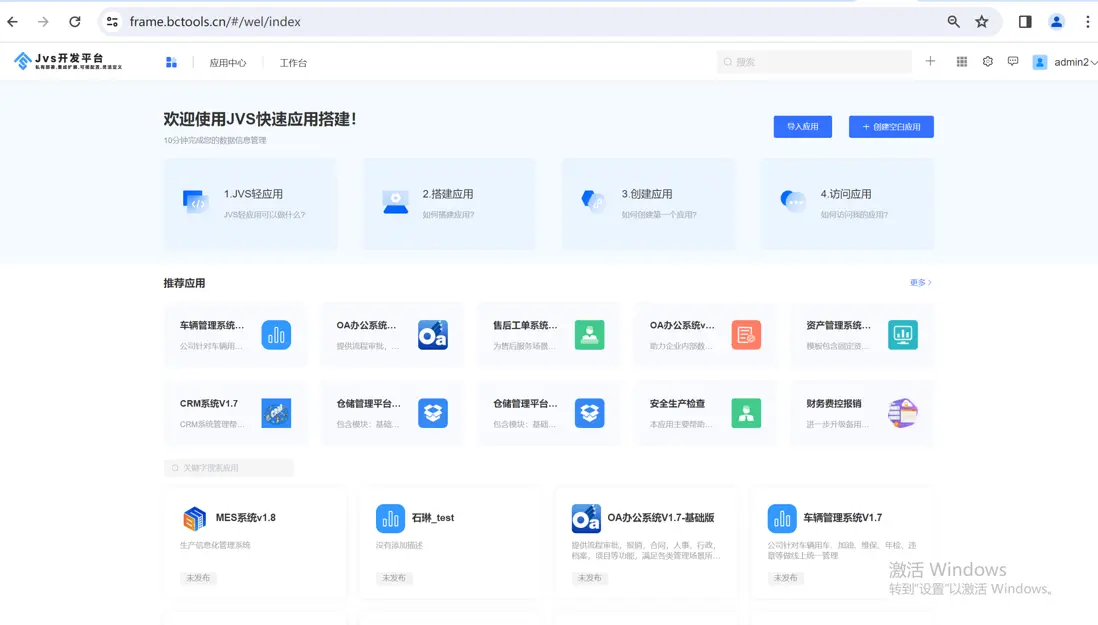Screen dimensions: 1098x625
Task: Click the plus icon in the top navigation bar
Action: pos(930,61)
